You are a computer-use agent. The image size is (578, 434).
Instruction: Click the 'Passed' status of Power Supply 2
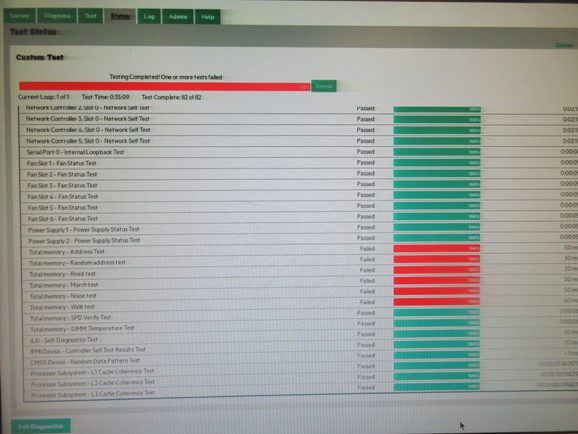pos(366,238)
